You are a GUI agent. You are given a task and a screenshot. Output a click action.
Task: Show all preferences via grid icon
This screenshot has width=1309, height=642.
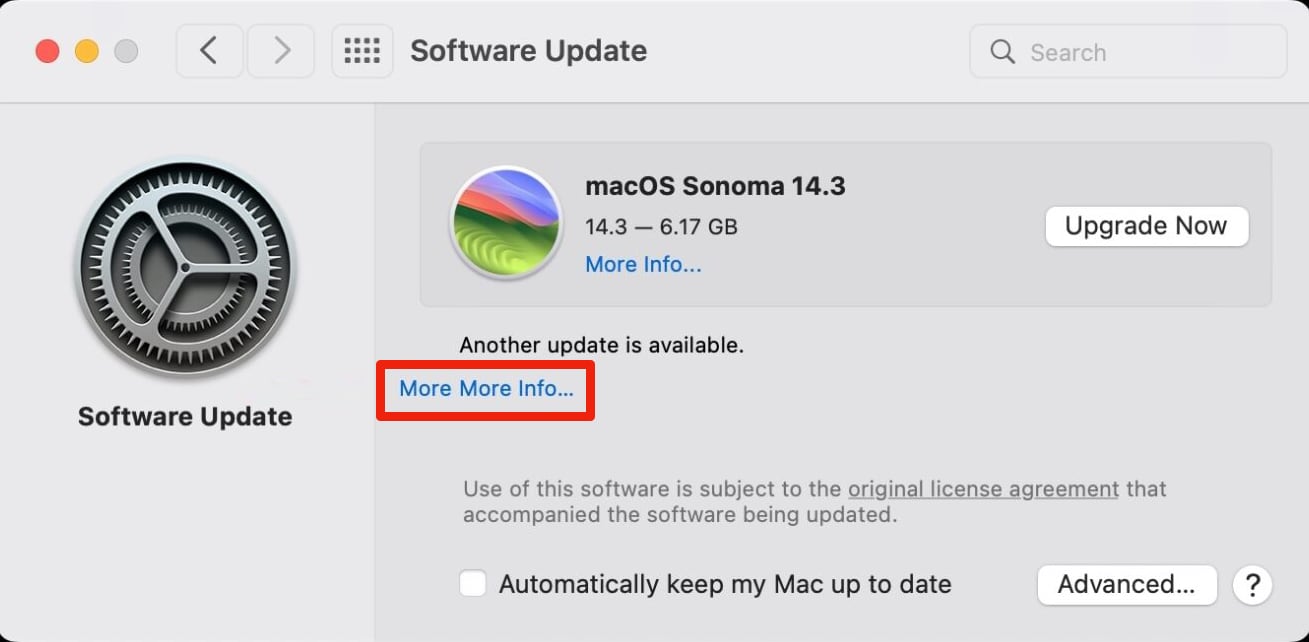362,51
